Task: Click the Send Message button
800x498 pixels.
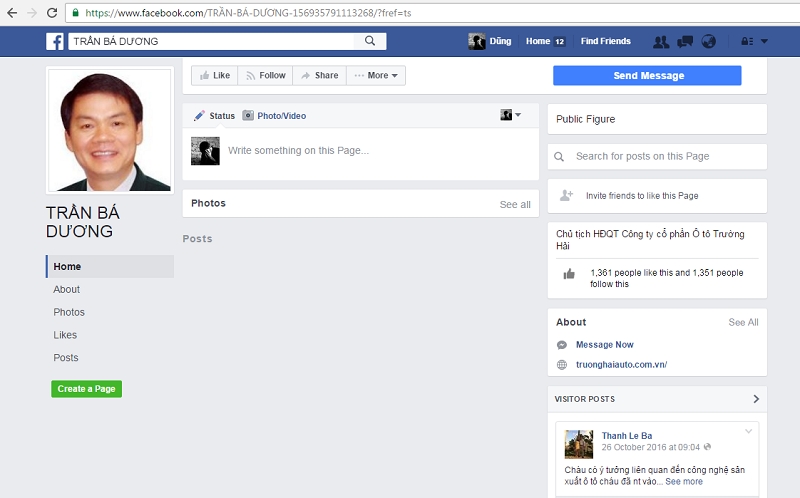Action: pos(647,75)
